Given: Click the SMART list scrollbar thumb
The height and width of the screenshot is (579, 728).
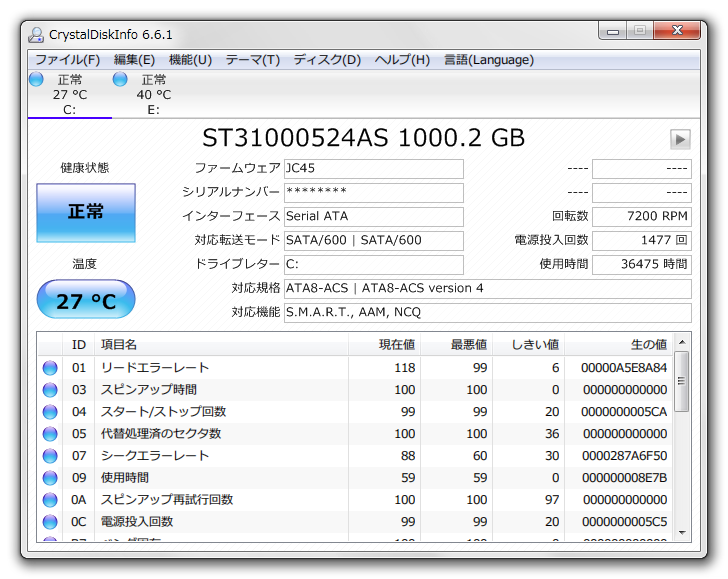Looking at the screenshot, I should click(x=682, y=382).
